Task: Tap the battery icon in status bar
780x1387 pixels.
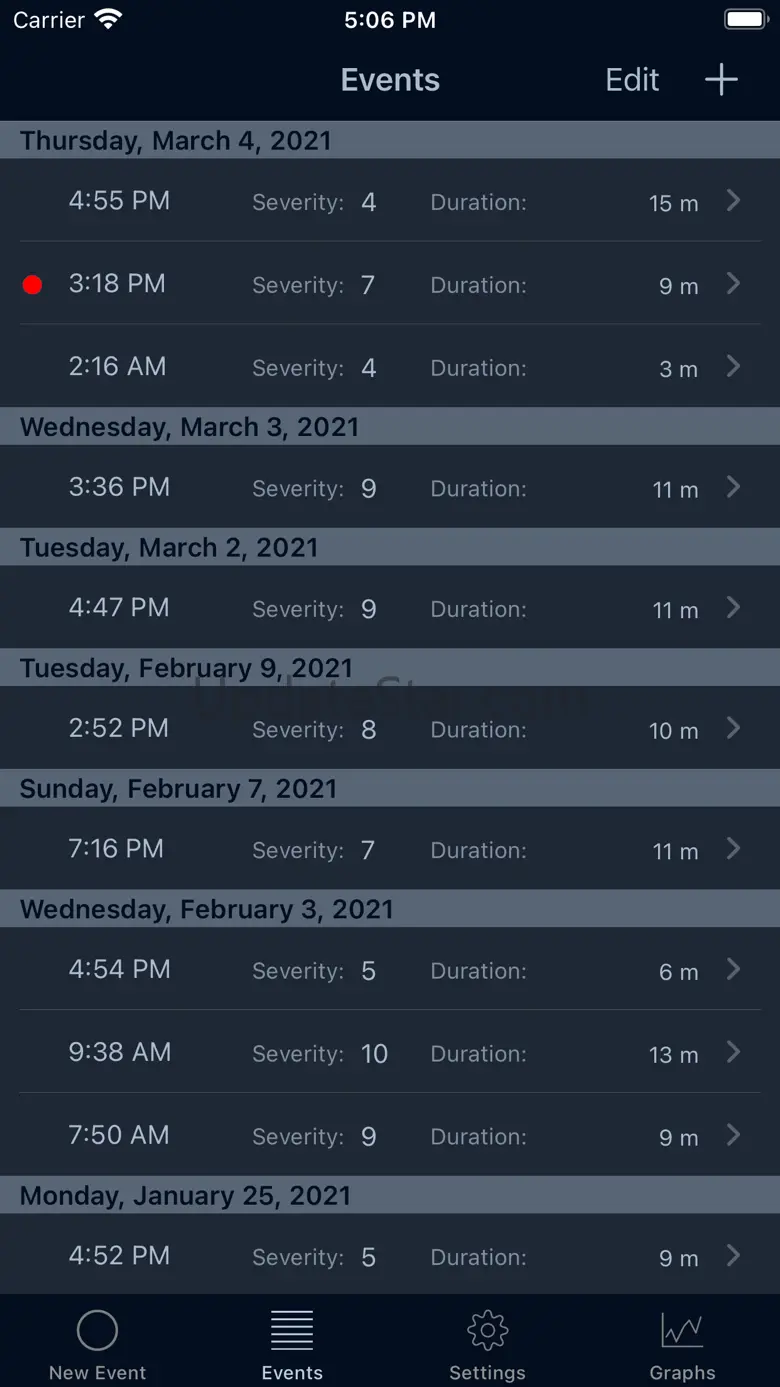Action: [x=745, y=20]
